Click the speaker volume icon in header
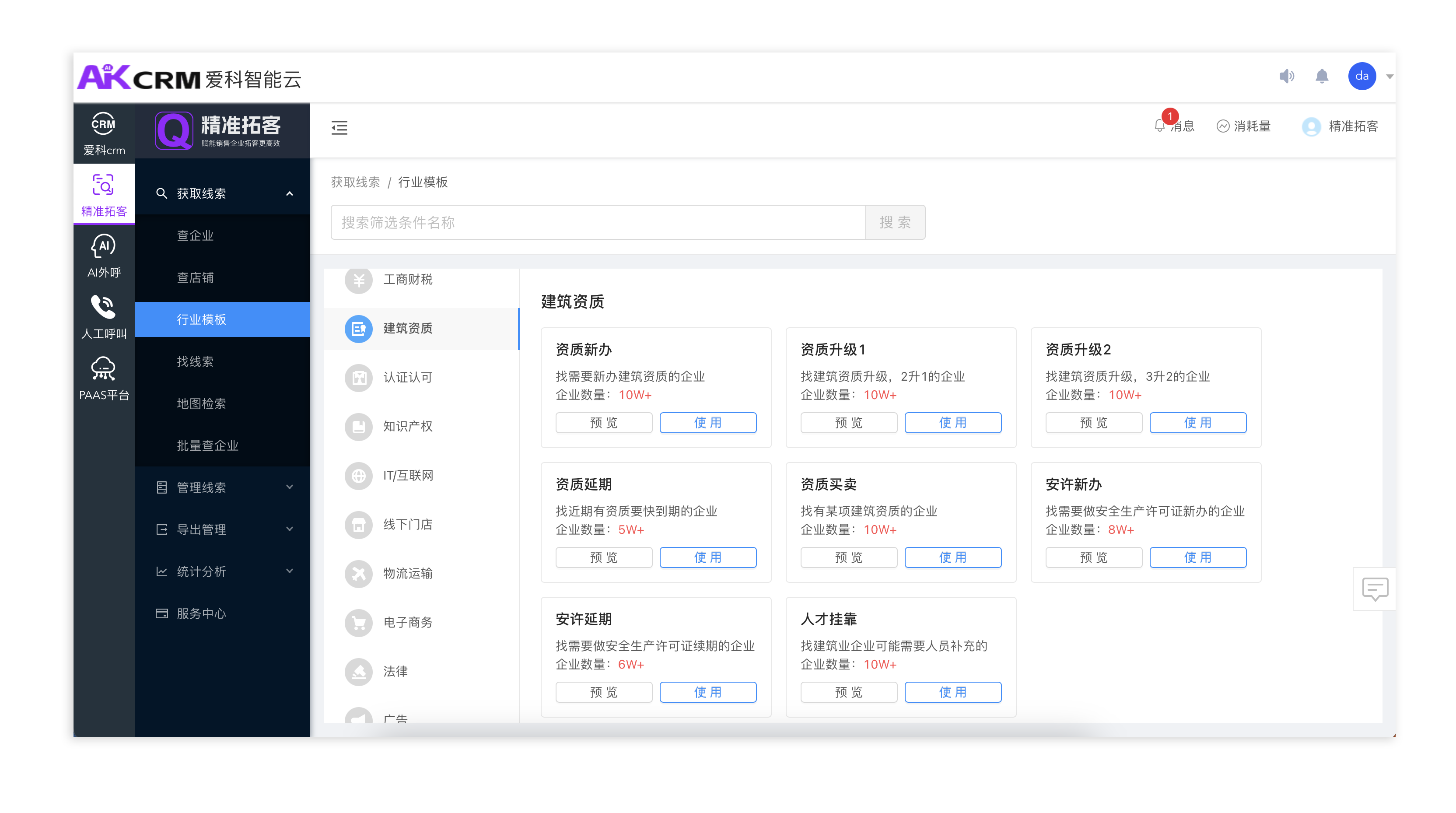Screen dimensions: 1456x813 1286,76
